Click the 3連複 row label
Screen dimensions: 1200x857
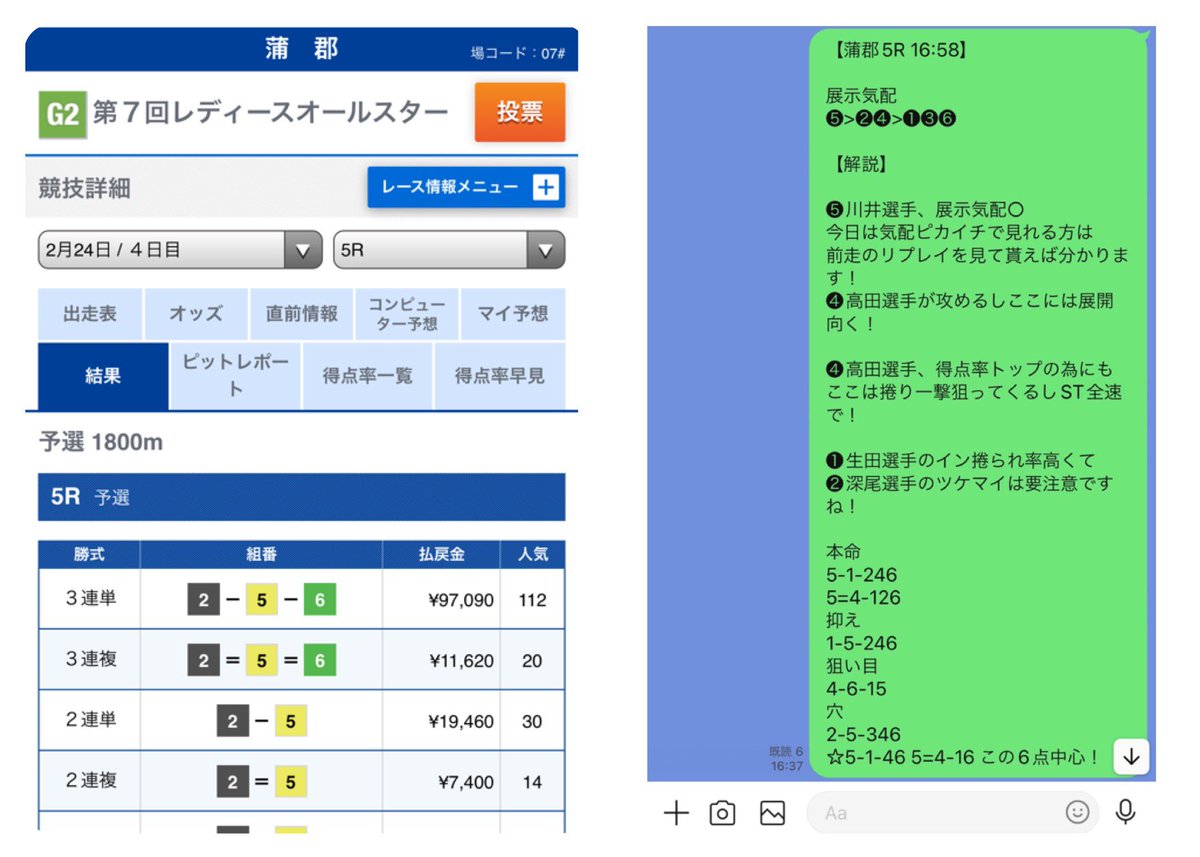[x=91, y=660]
